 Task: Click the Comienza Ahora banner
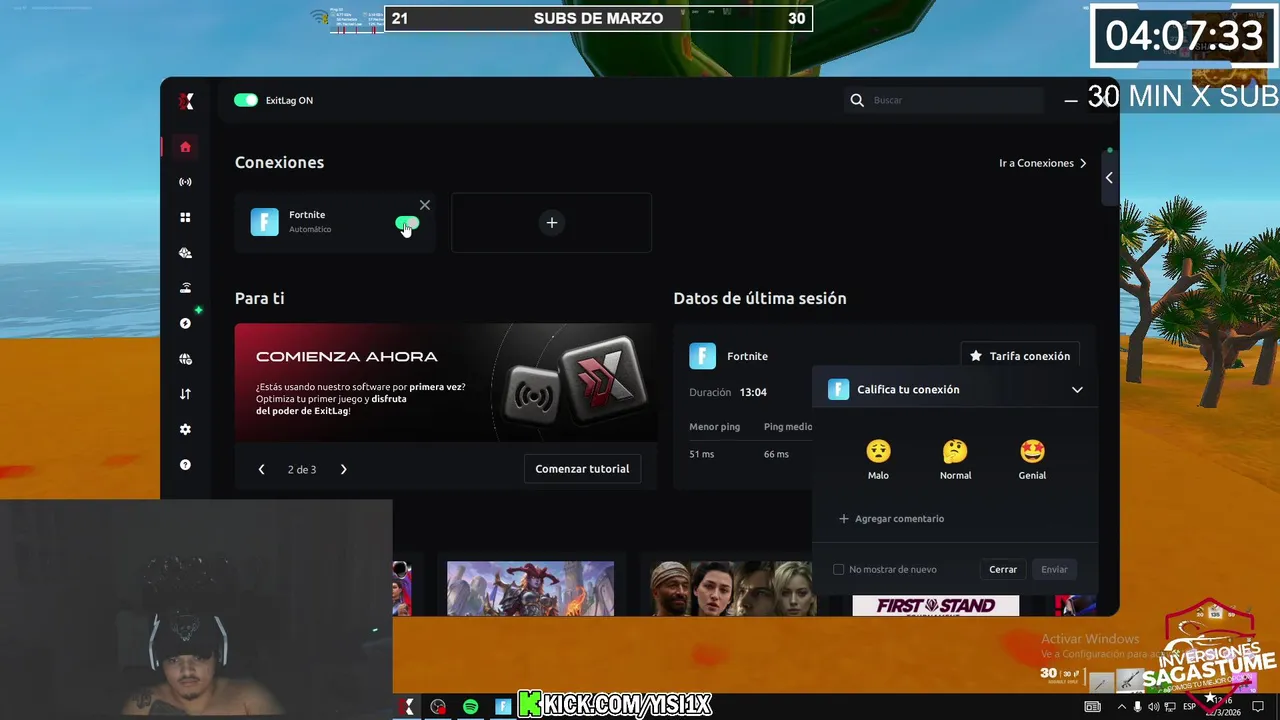coord(446,382)
